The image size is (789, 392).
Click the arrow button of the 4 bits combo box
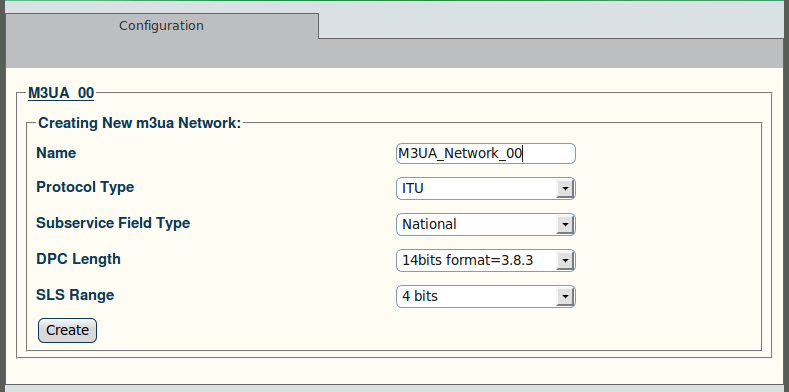[x=565, y=297]
